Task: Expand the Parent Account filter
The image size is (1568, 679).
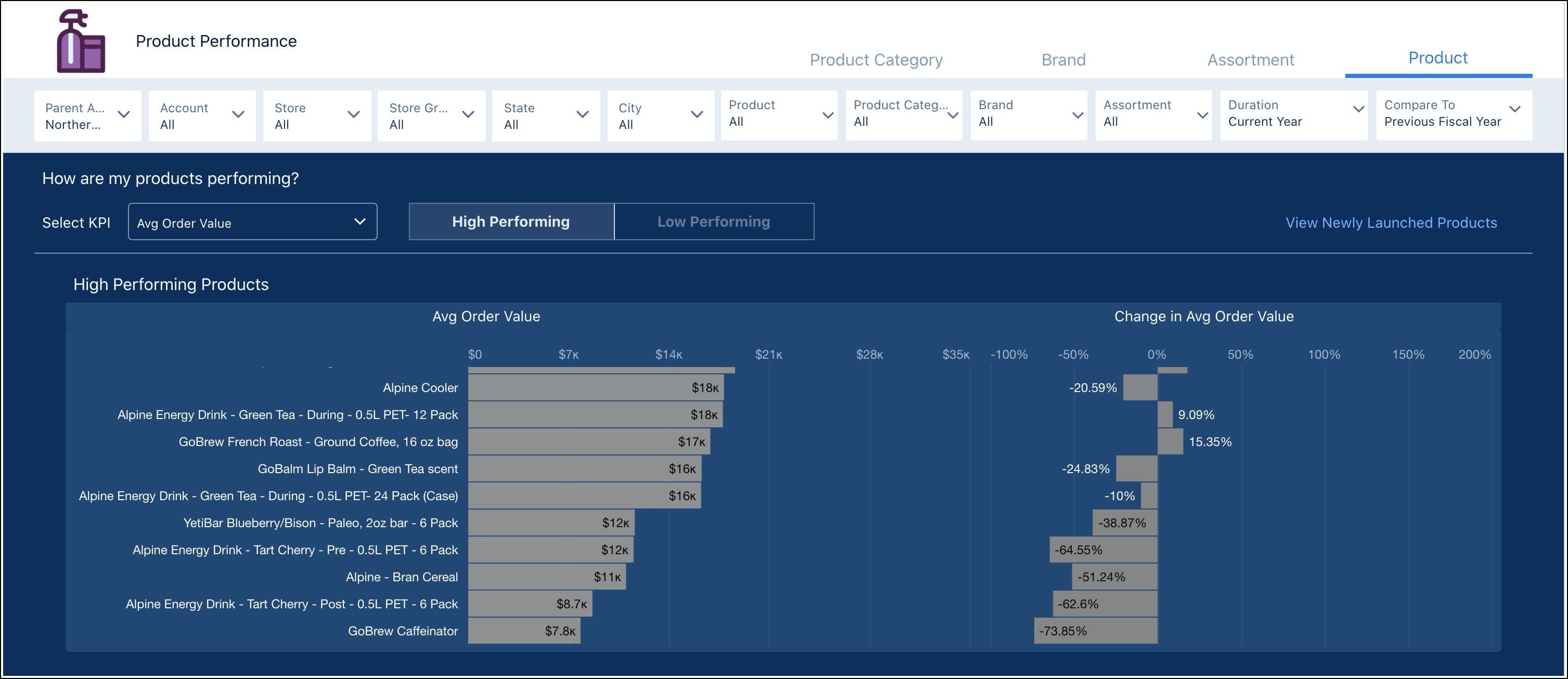Action: 125,114
